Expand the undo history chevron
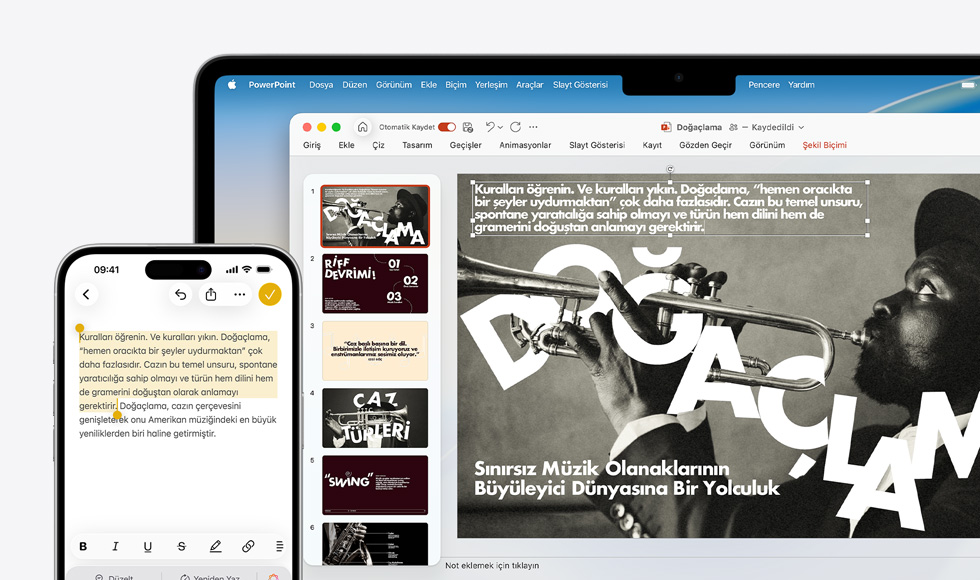Viewport: 980px width, 580px height. [x=500, y=127]
